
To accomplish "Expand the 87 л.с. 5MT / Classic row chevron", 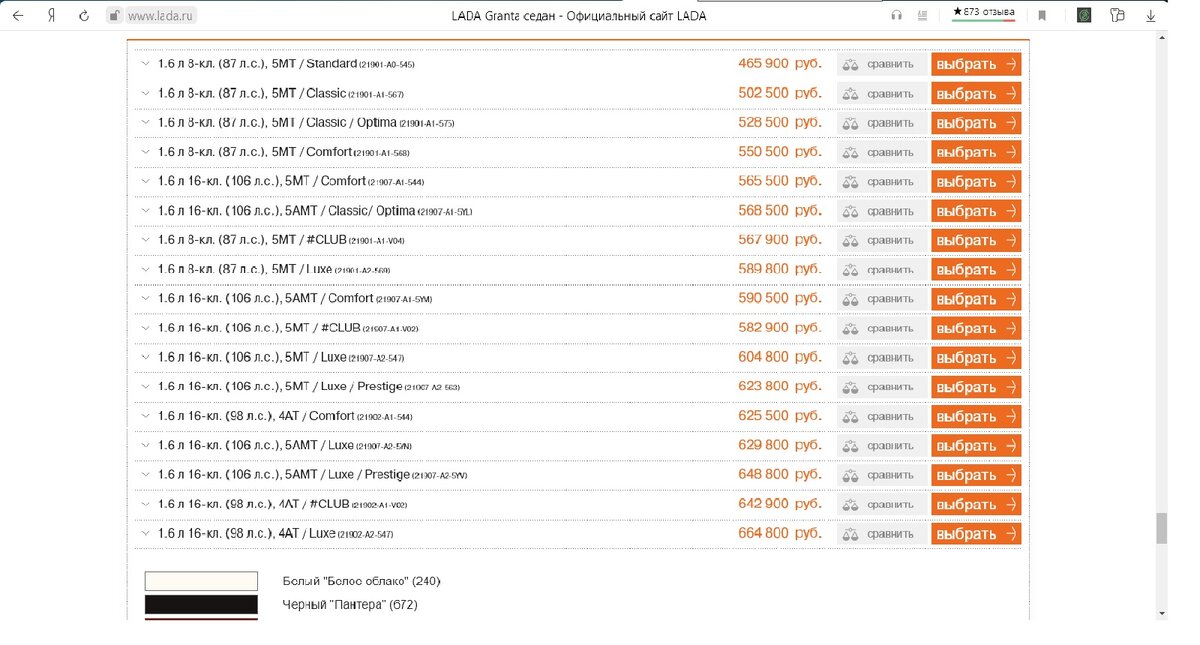I will [145, 93].
